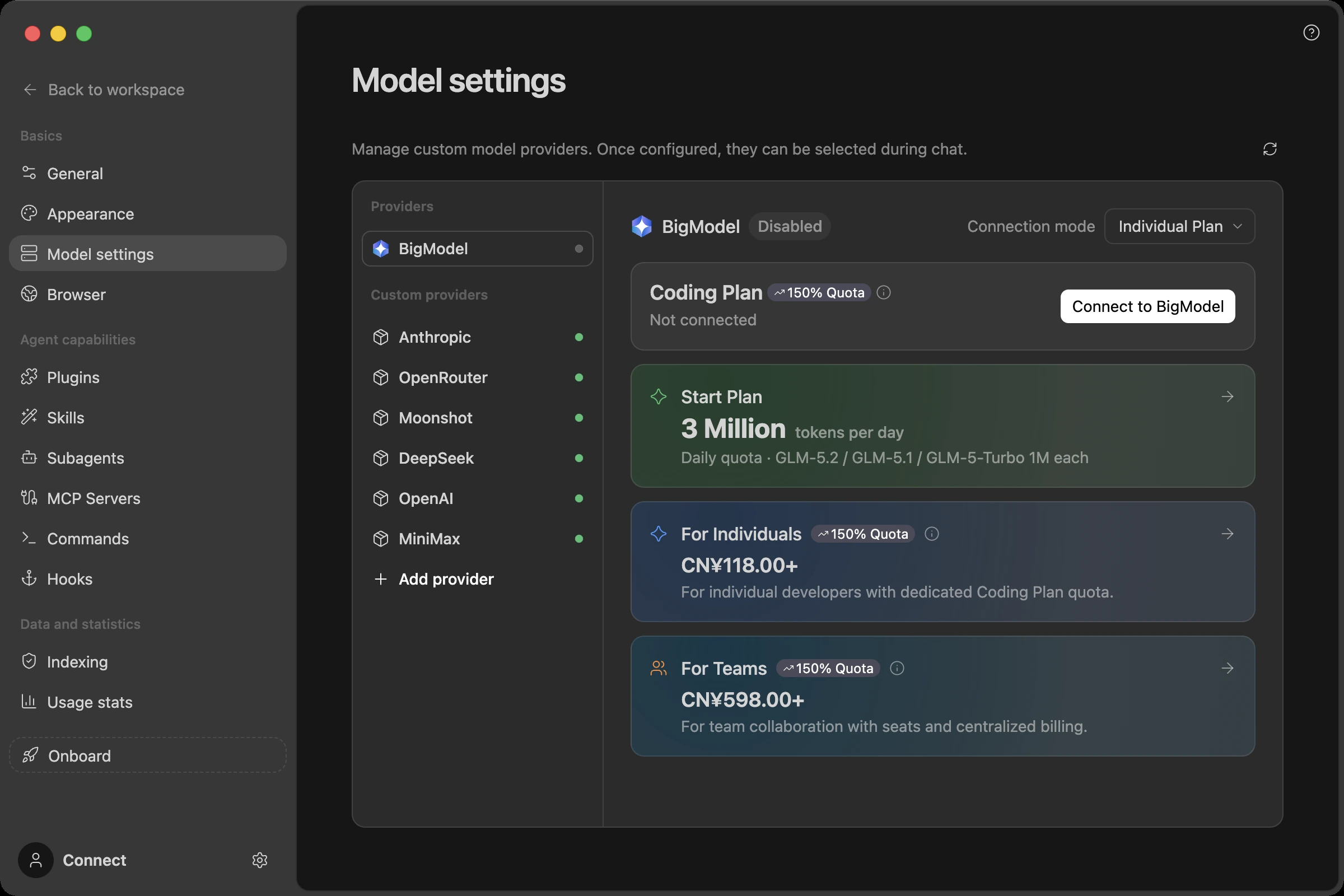Open Indexing page
This screenshot has width=1344, height=896.
(147, 662)
